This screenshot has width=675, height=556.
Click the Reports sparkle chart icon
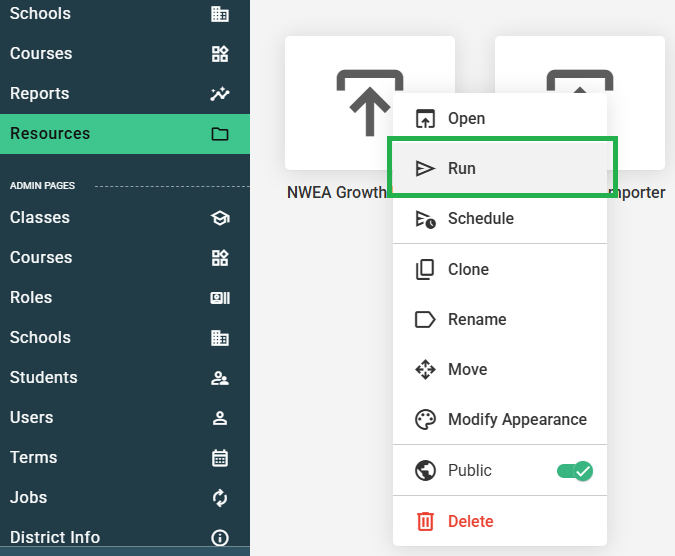coord(220,93)
